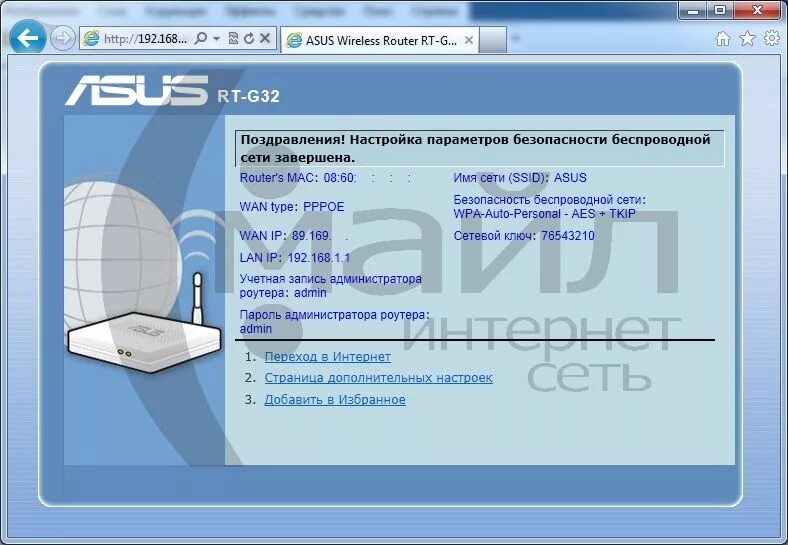
Task: Close the ASUS Wireless Router tab
Action: (468, 40)
